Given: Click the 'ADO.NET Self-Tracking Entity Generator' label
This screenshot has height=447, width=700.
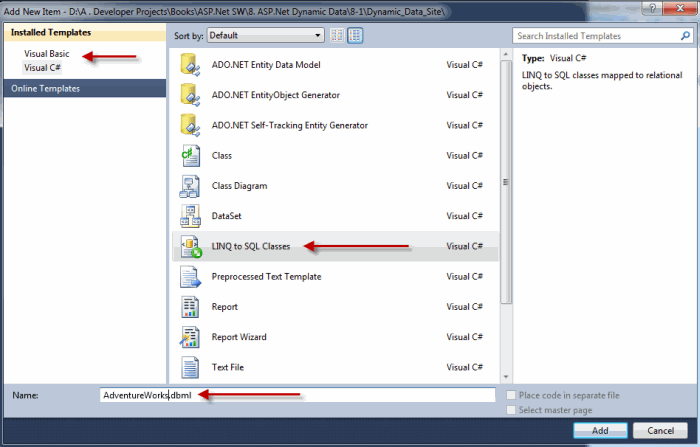Looking at the screenshot, I should click(x=290, y=125).
